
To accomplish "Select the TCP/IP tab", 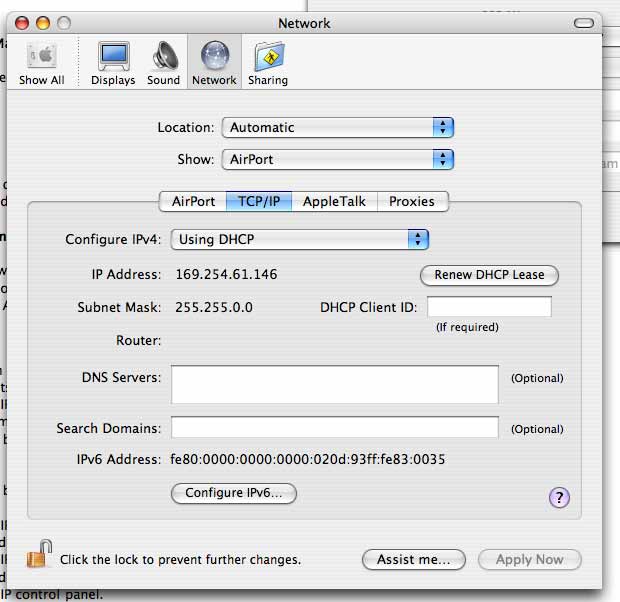I will point(259,201).
